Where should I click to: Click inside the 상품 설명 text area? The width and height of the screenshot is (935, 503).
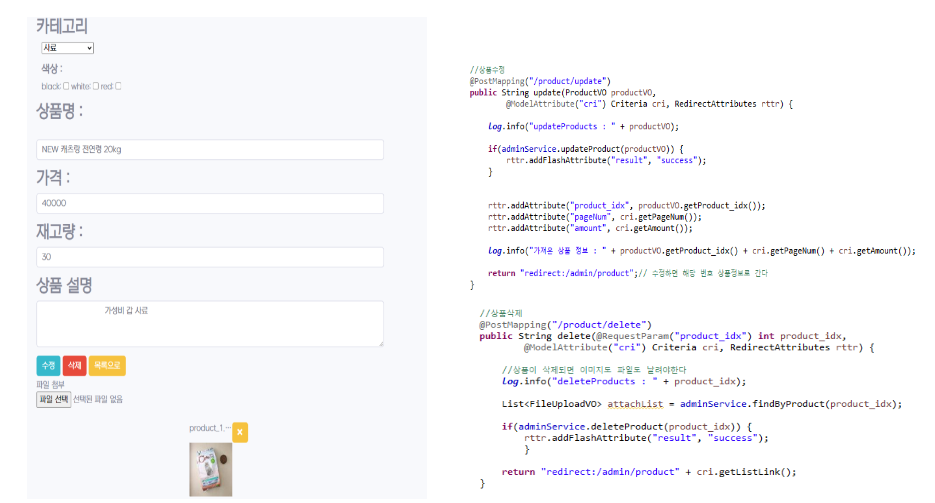210,323
